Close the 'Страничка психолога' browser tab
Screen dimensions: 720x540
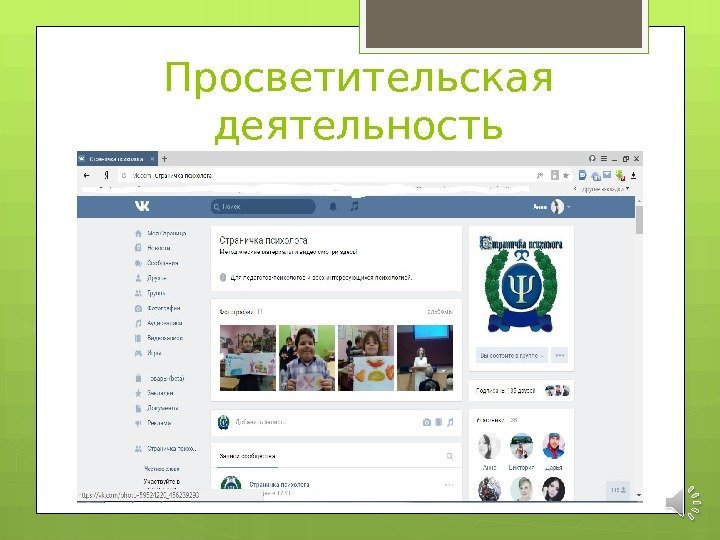[x=152, y=159]
